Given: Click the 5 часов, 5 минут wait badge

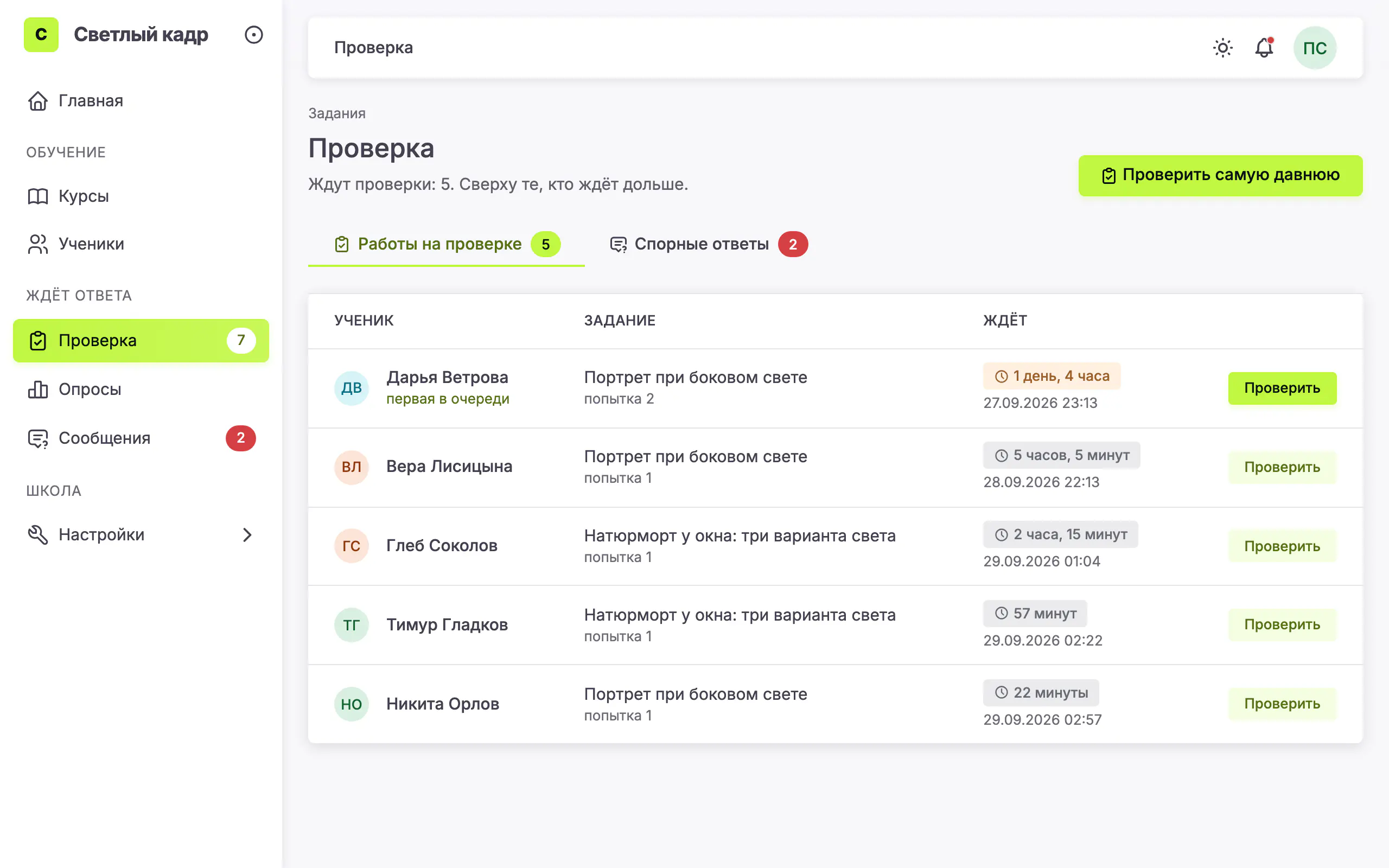Looking at the screenshot, I should (x=1061, y=455).
